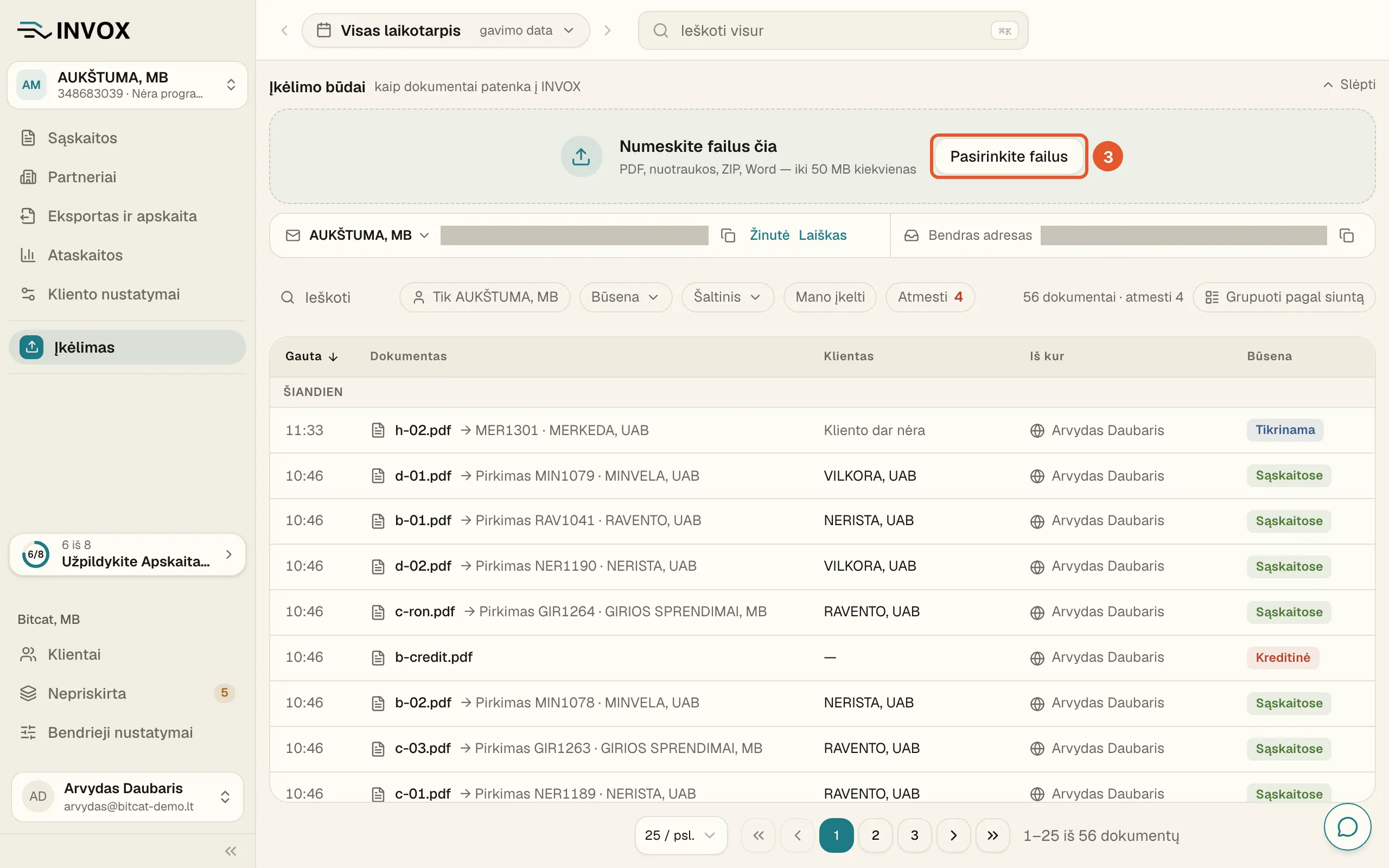The width and height of the screenshot is (1389, 868).
Task: Go to previous time period arrow
Action: click(285, 30)
